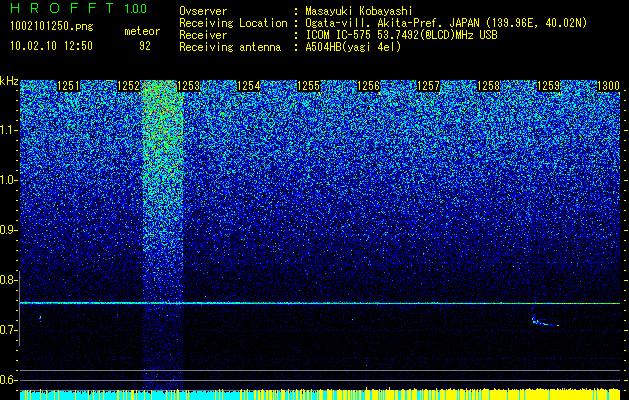Click the Receiver field label

[x=203, y=35]
